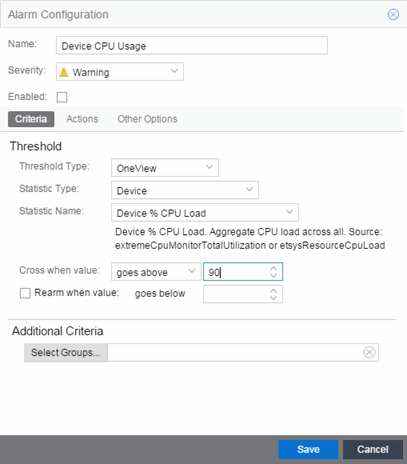This screenshot has height=464, width=407.
Task: Decrease the rearm value with down arrow
Action: coord(273,297)
